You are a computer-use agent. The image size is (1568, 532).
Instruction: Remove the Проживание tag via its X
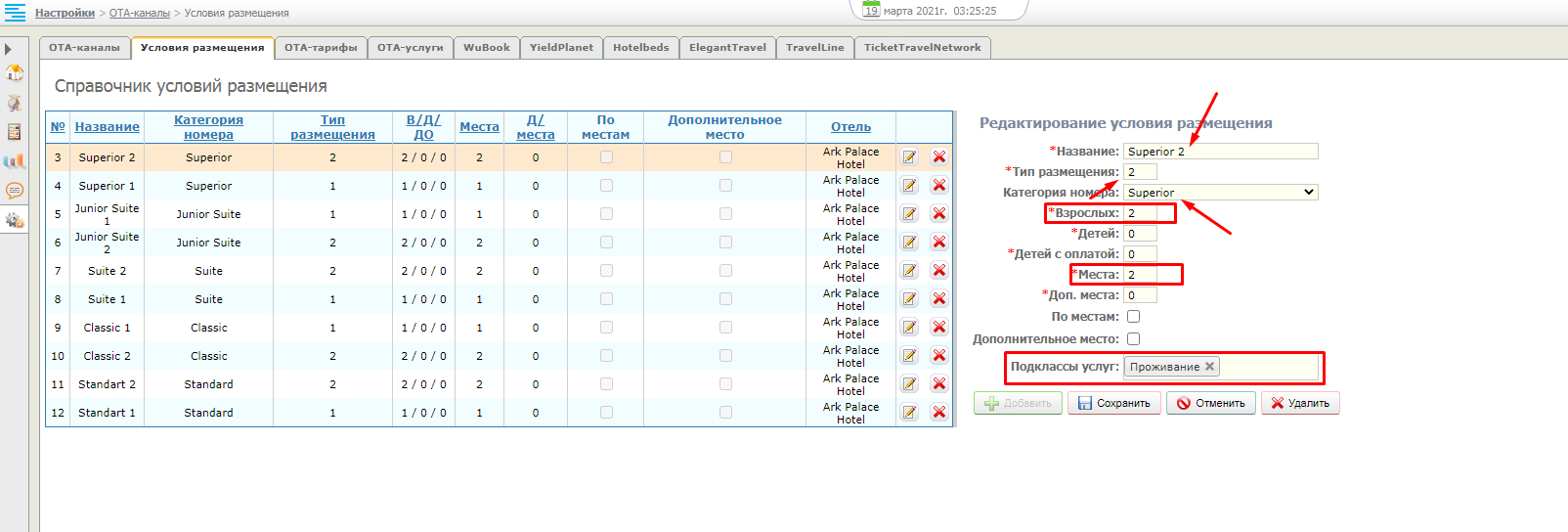pos(1209,367)
